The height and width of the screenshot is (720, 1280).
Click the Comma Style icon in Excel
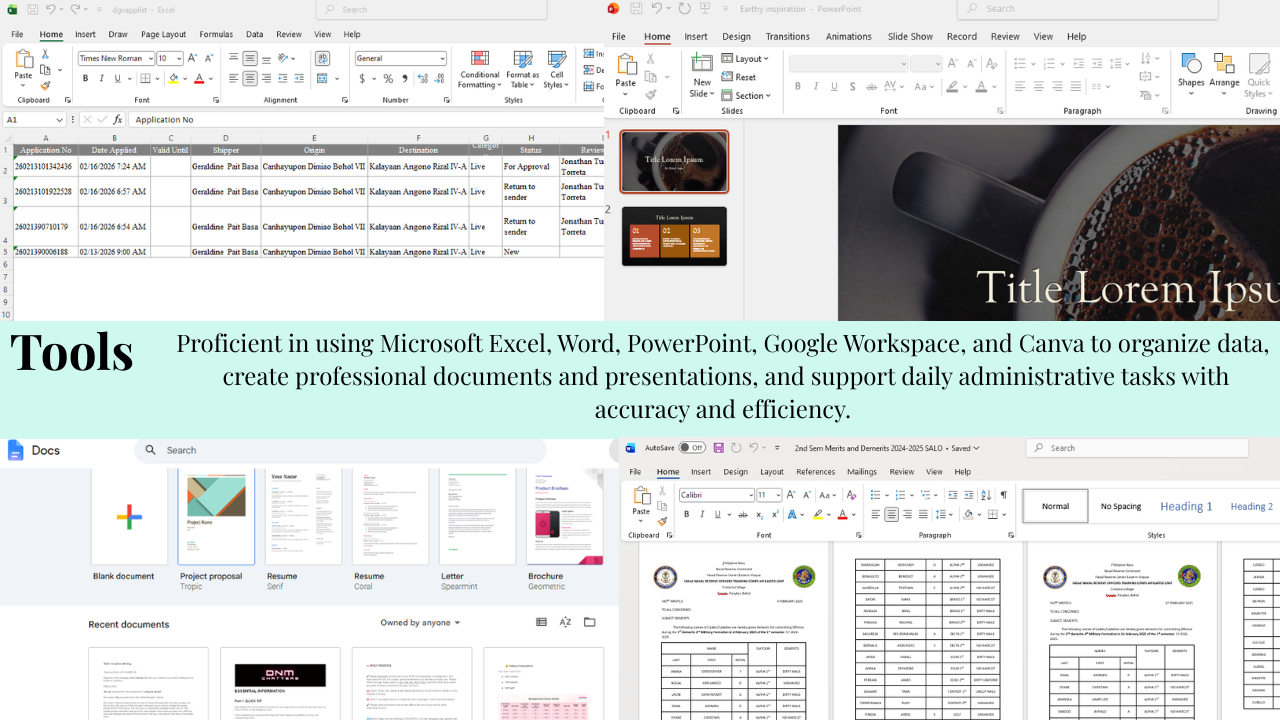tap(404, 78)
